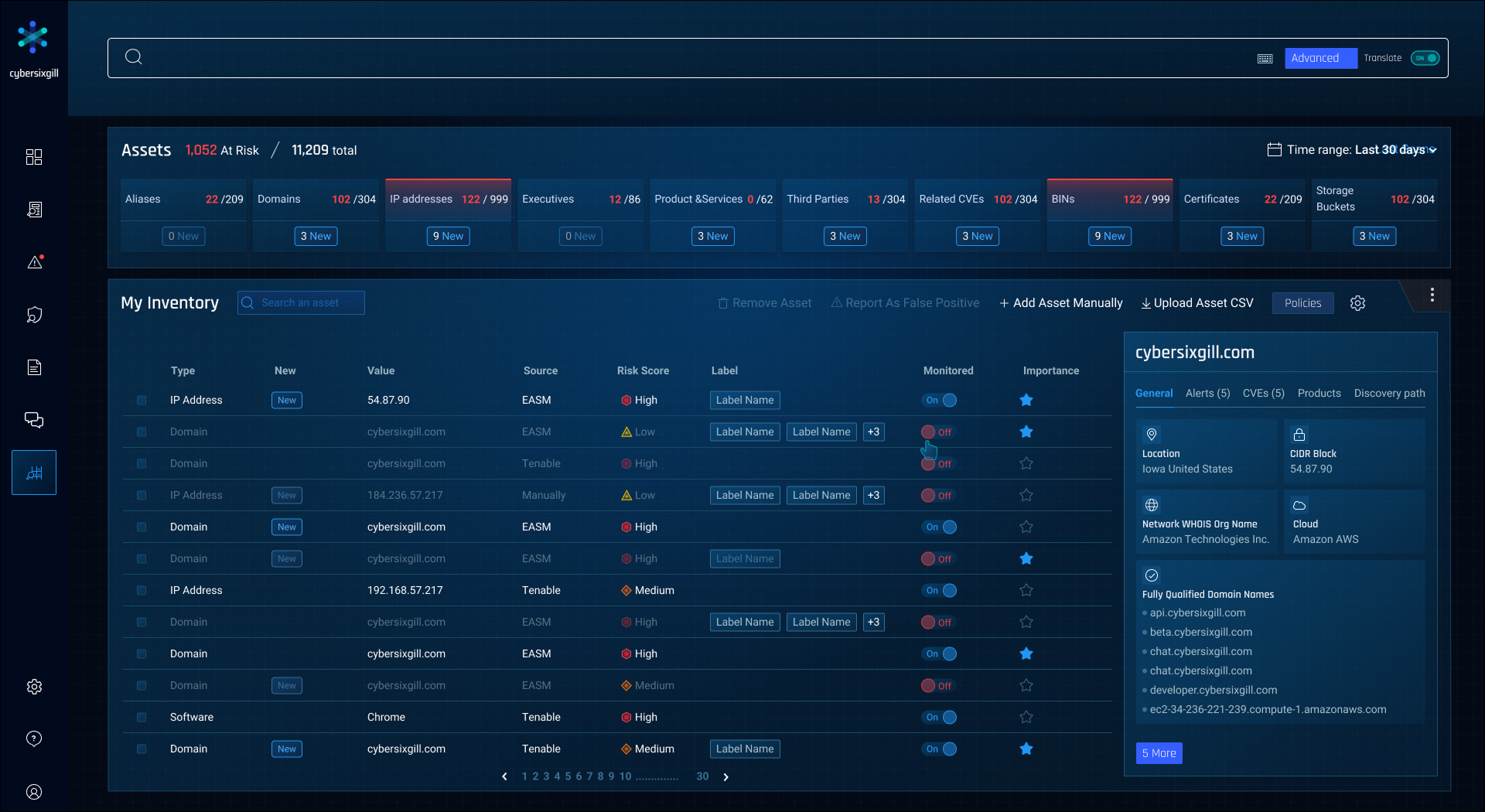
Task: Open the chat bubbles icon in sidebar
Action: [34, 420]
